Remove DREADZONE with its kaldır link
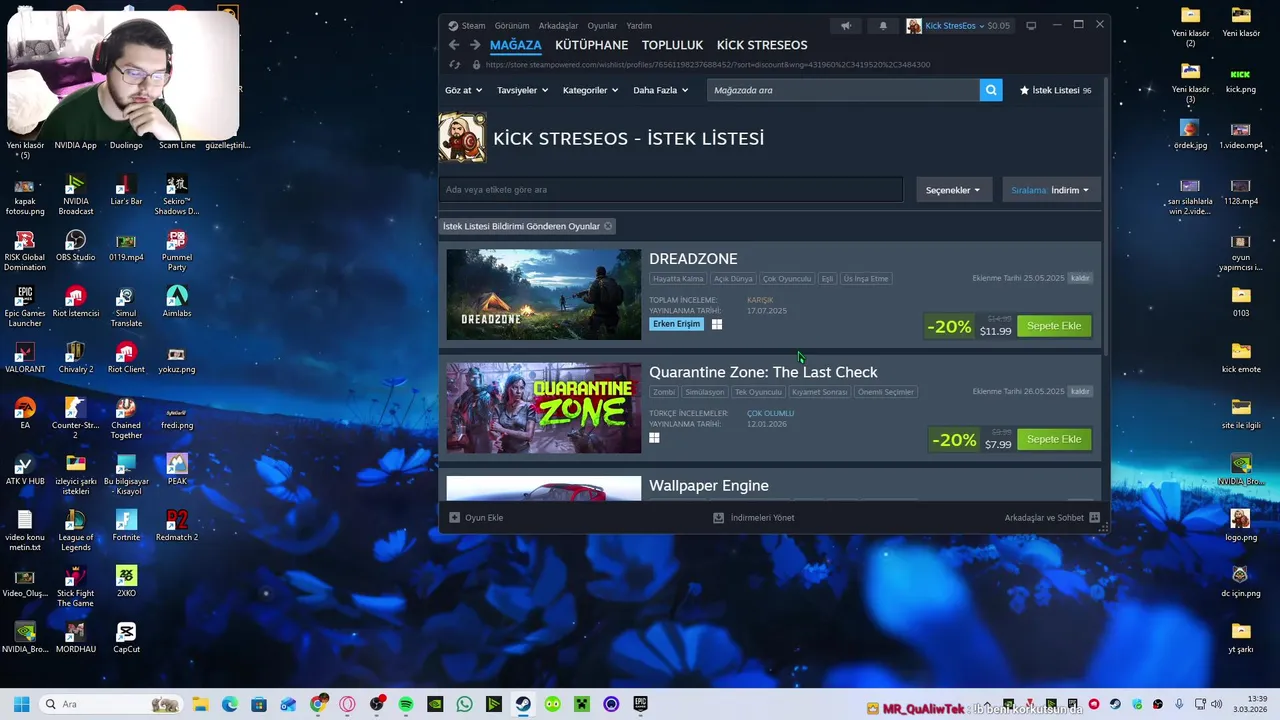1280x720 pixels. pos(1080,278)
